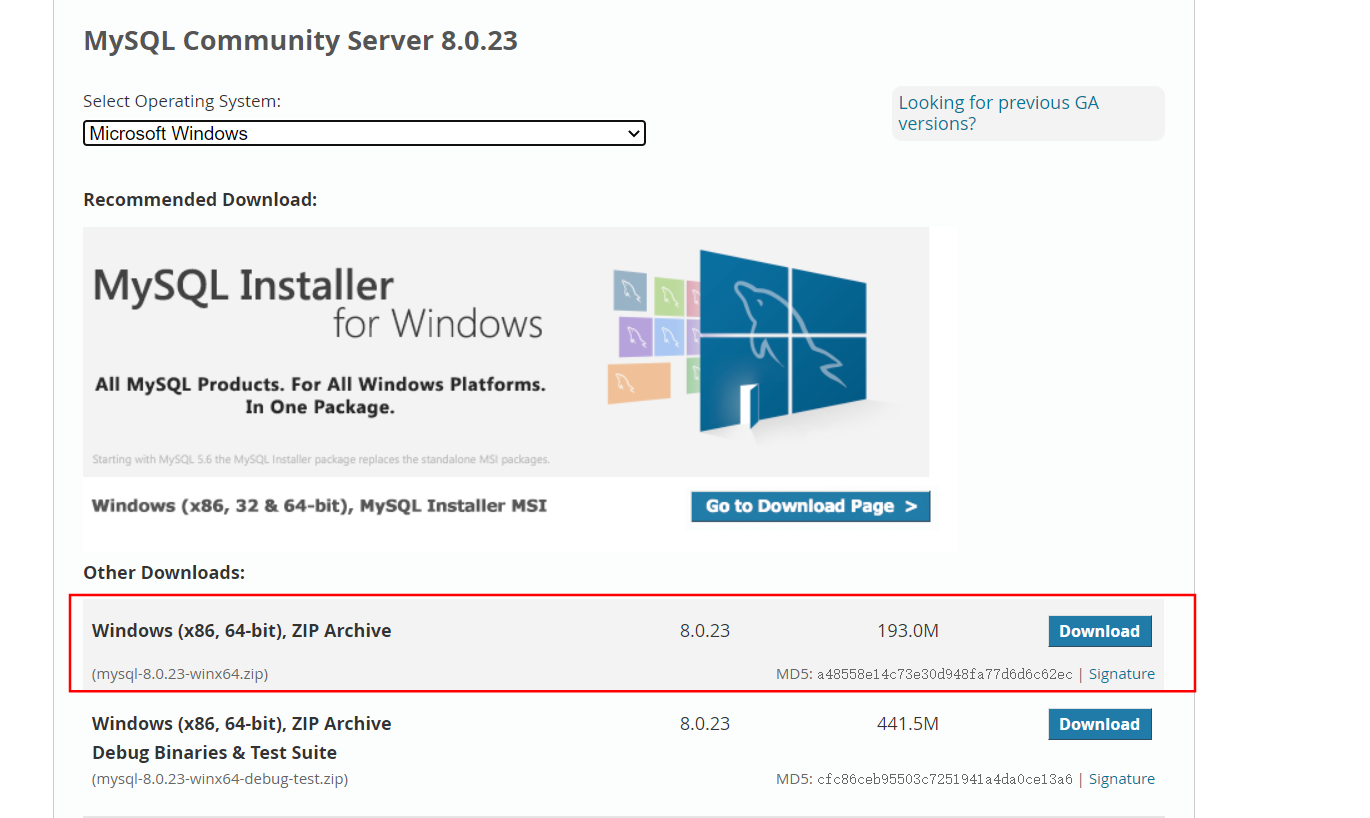Open Looking for previous GA versions link

998,113
